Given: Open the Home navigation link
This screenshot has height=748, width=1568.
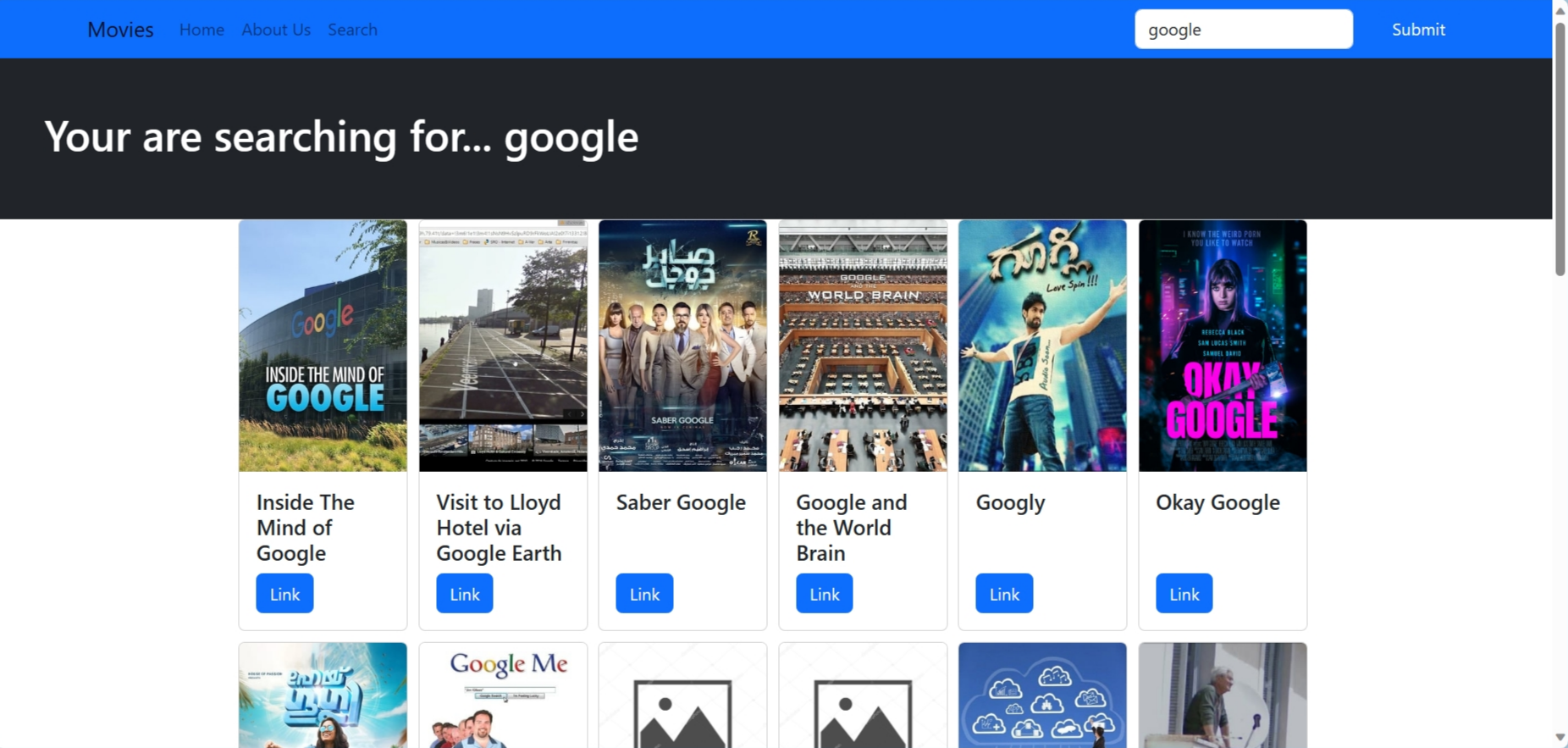Looking at the screenshot, I should 202,30.
